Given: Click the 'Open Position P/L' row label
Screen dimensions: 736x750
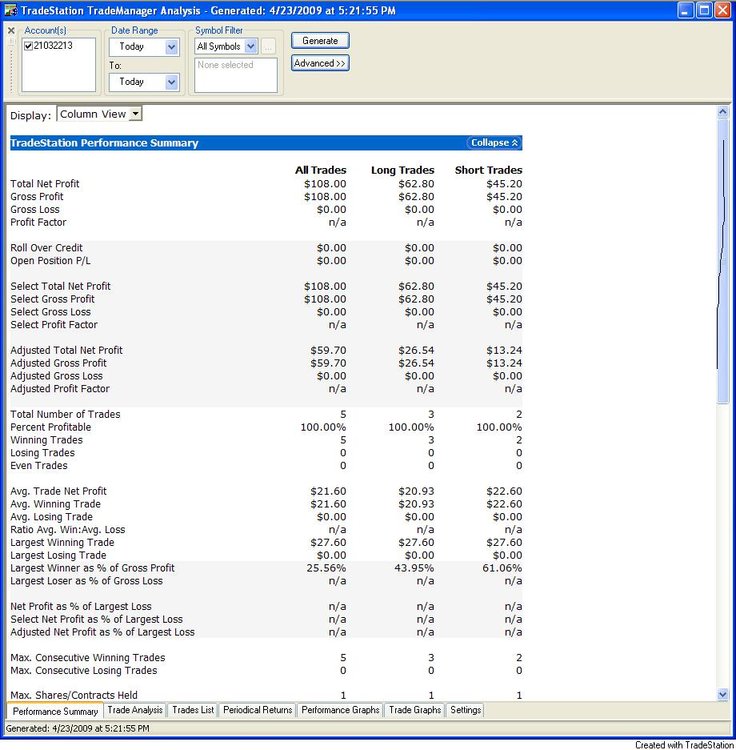Looking at the screenshot, I should click(50, 261).
